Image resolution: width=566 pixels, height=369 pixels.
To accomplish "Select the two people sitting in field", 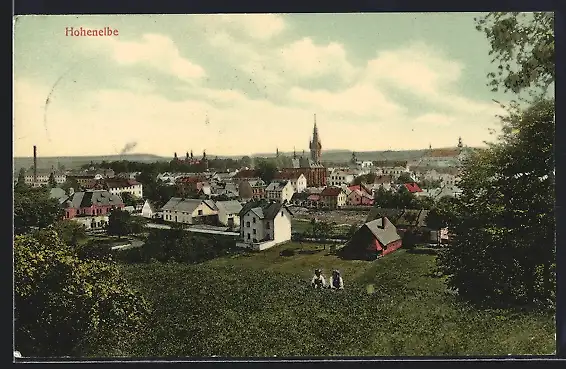I will coord(327,279).
